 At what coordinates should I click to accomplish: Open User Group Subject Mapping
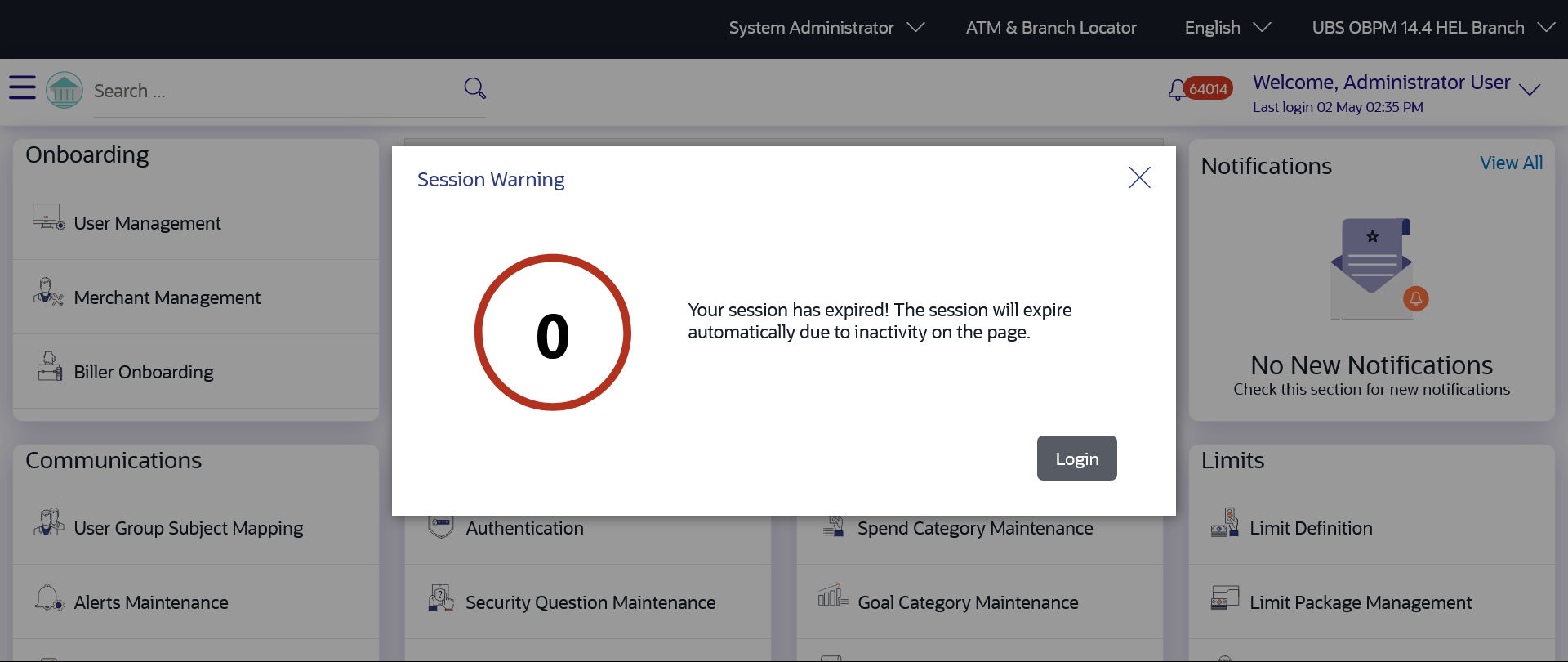tap(189, 528)
